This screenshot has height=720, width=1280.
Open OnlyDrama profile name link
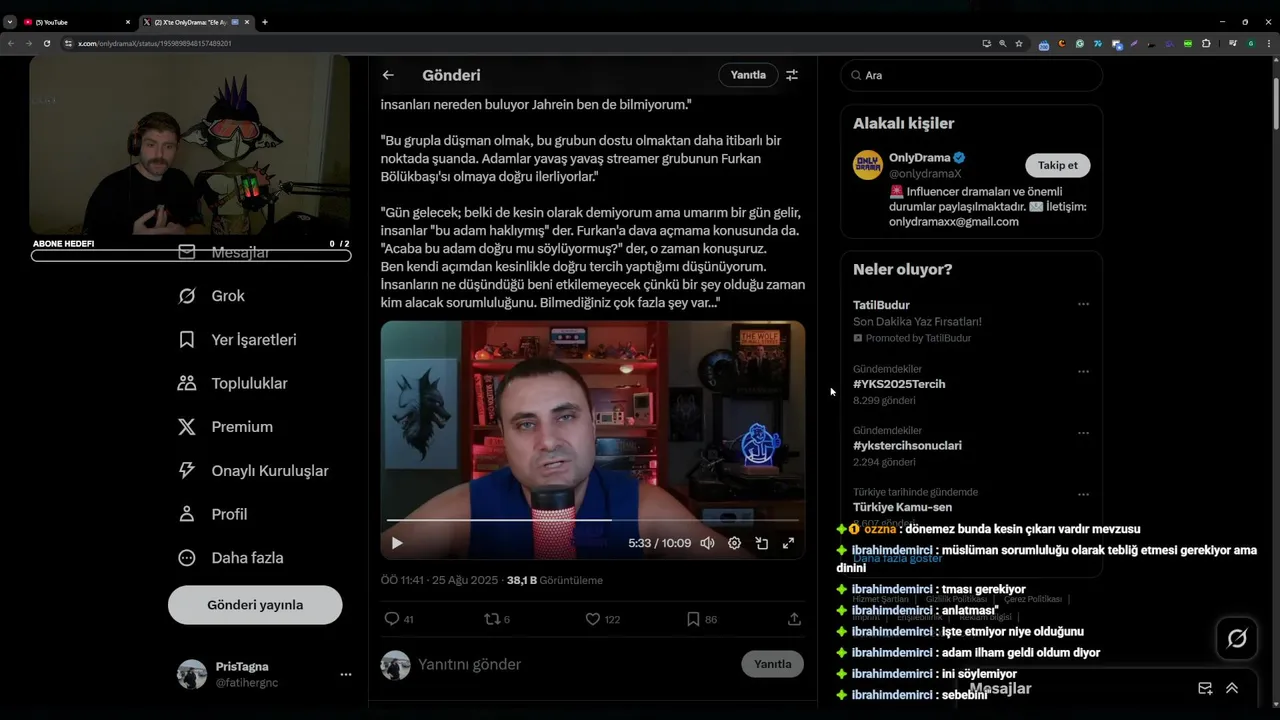click(x=921, y=157)
